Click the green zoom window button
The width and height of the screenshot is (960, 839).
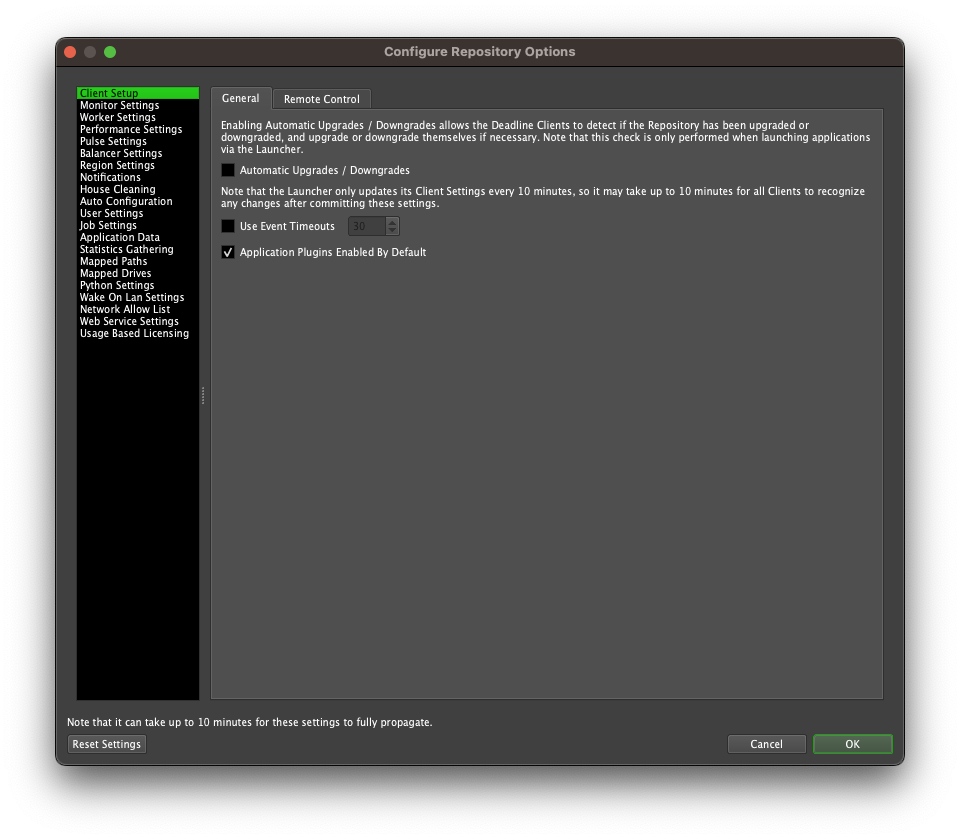click(110, 52)
